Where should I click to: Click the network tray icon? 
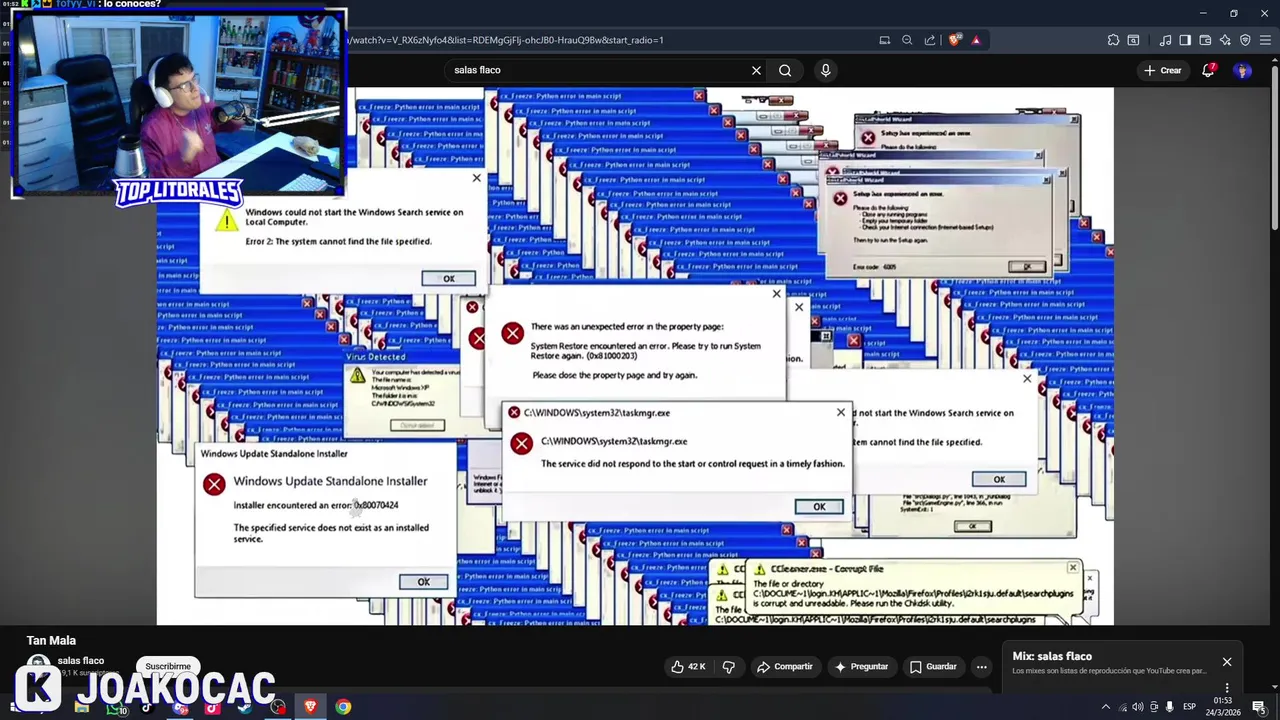pyautogui.click(x=1123, y=707)
